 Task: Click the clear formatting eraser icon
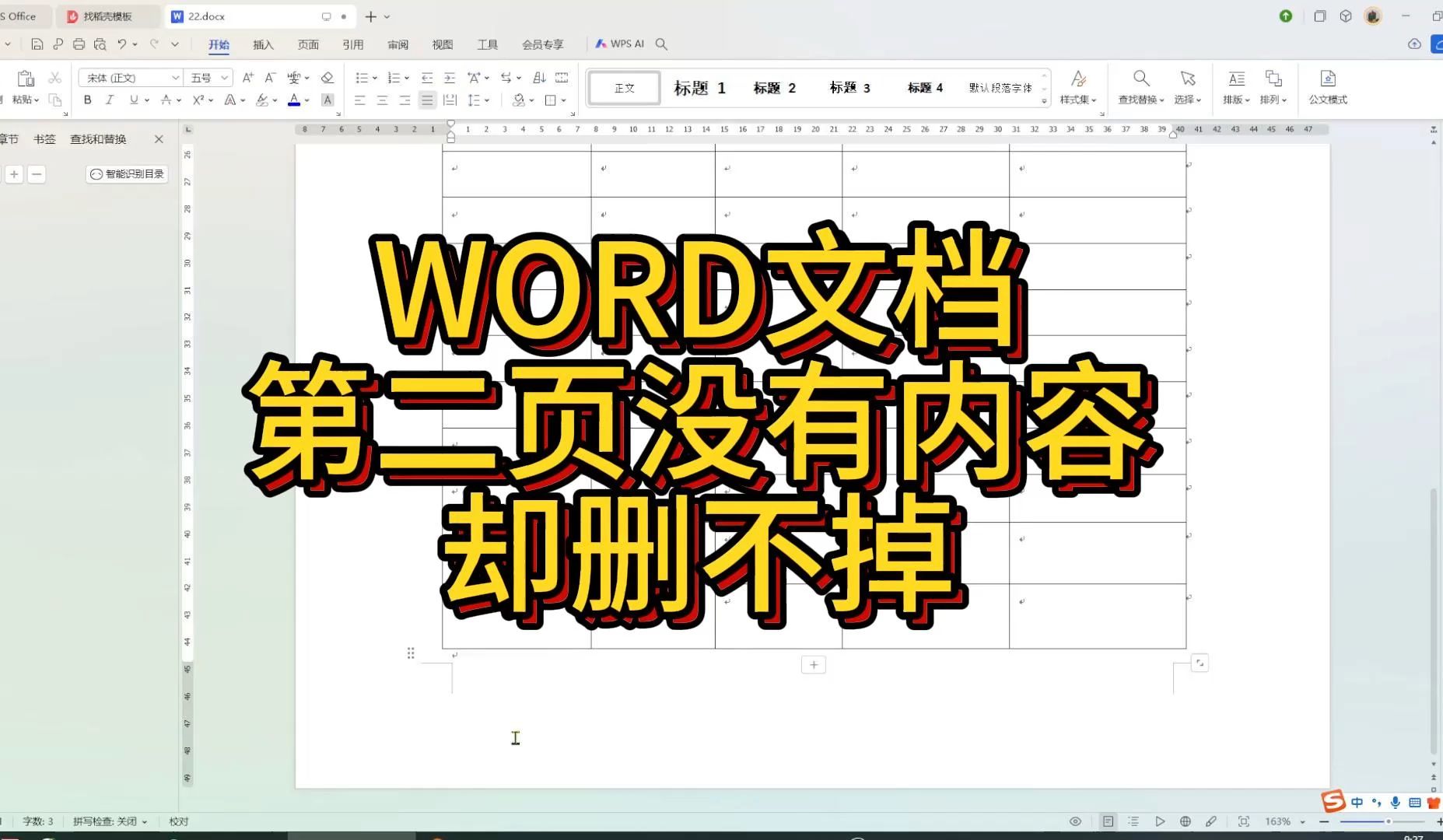point(327,77)
